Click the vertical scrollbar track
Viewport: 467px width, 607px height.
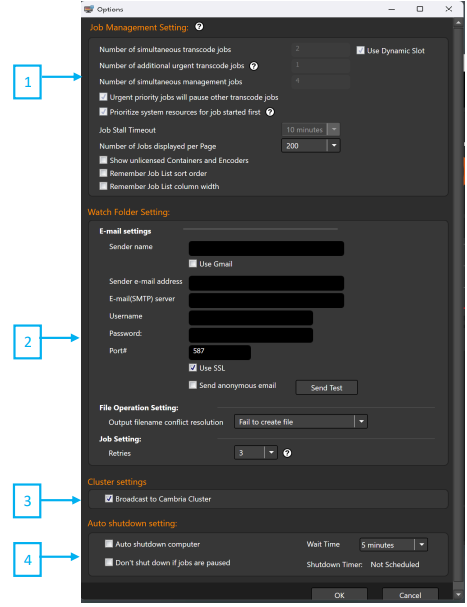458,310
